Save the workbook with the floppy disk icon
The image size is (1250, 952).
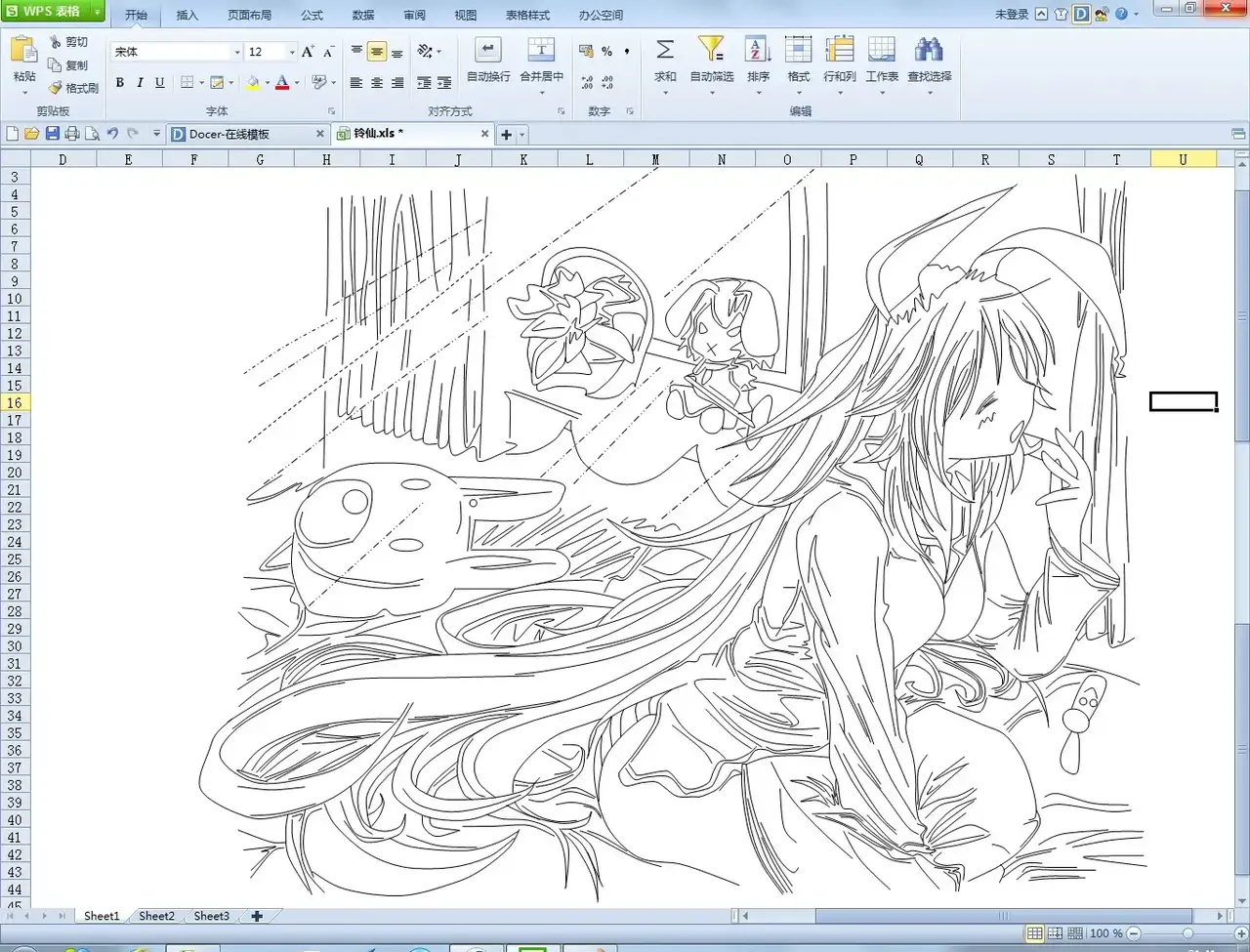pos(53,134)
